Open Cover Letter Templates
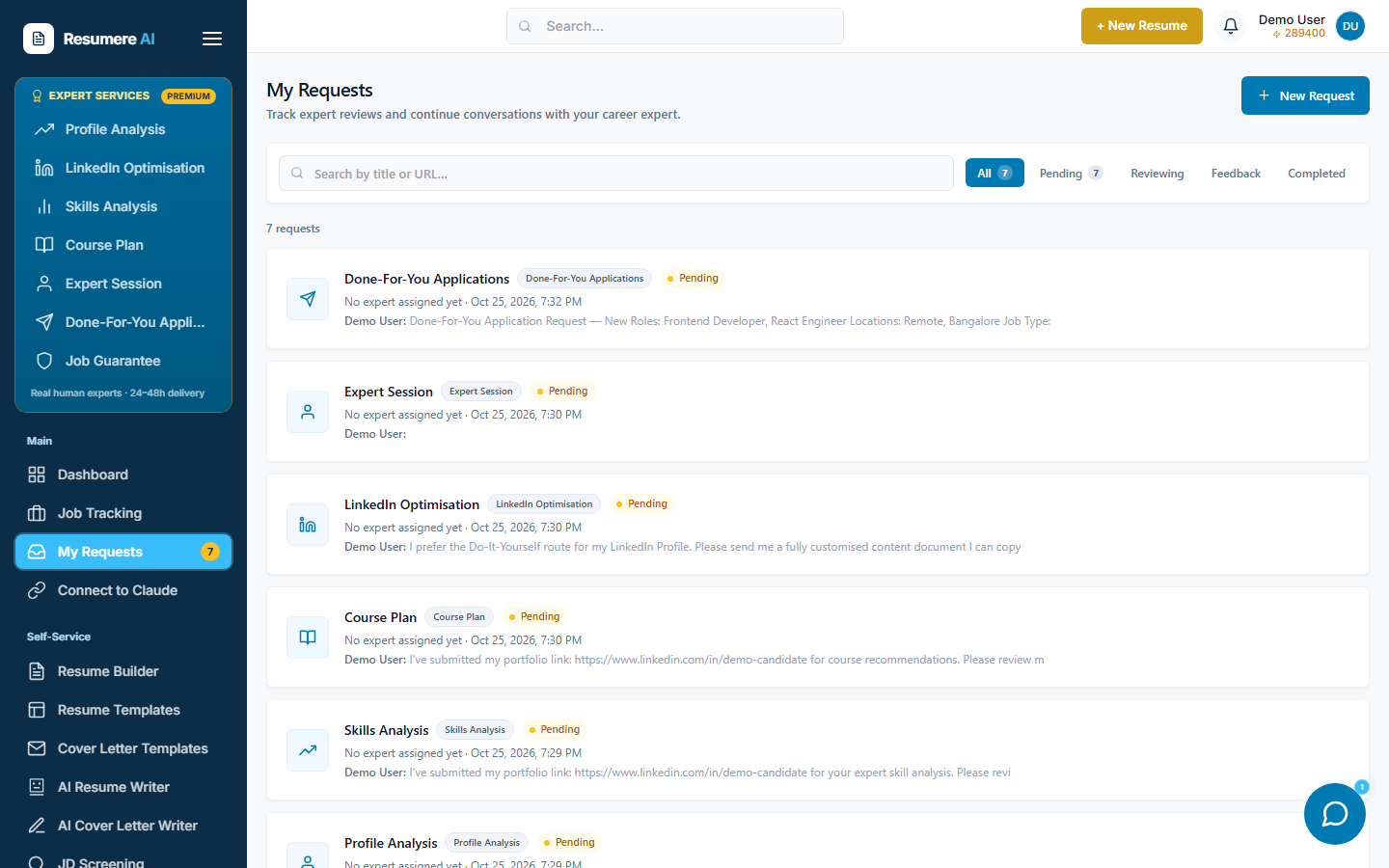Screen dimensions: 1389x868 [123, 748]
